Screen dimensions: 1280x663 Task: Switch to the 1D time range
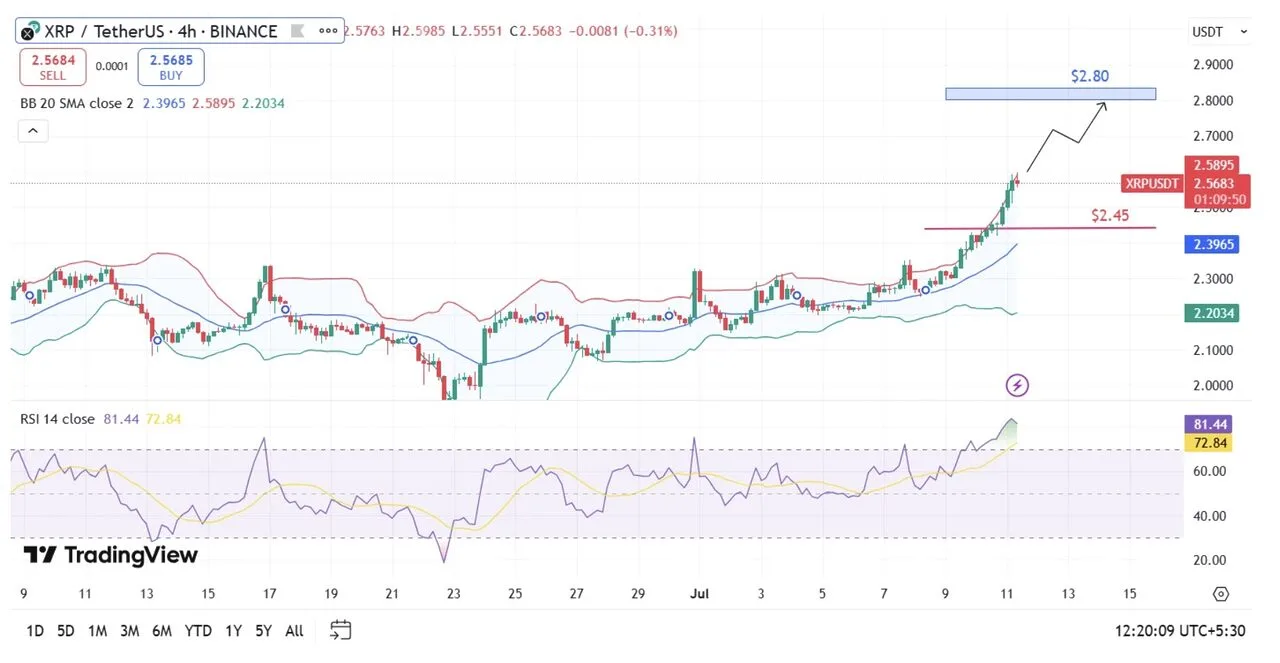click(x=35, y=631)
